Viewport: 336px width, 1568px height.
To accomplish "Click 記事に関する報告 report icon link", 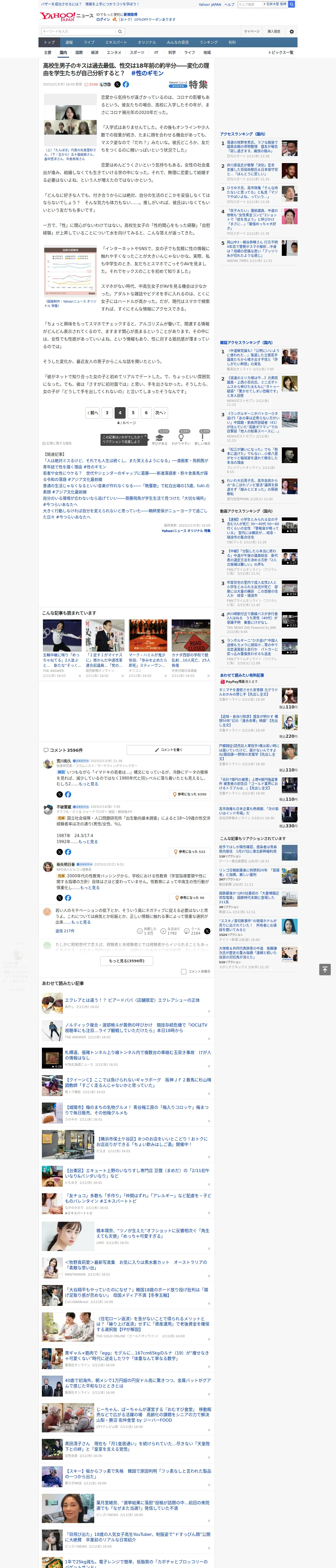I will coord(57,443).
